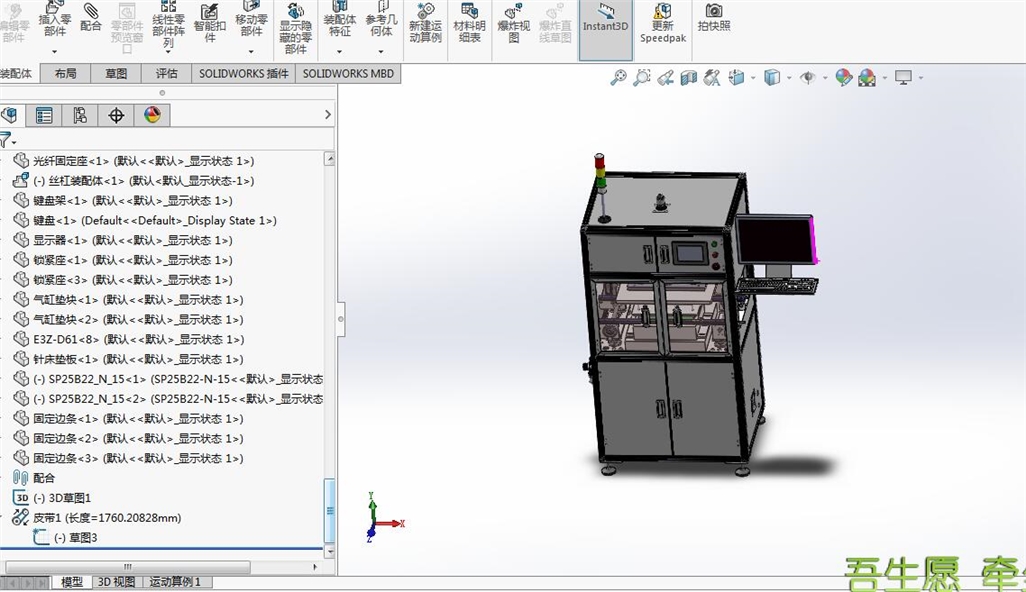1026x592 pixels.
Task: Click the section view icon
Action: click(688, 78)
